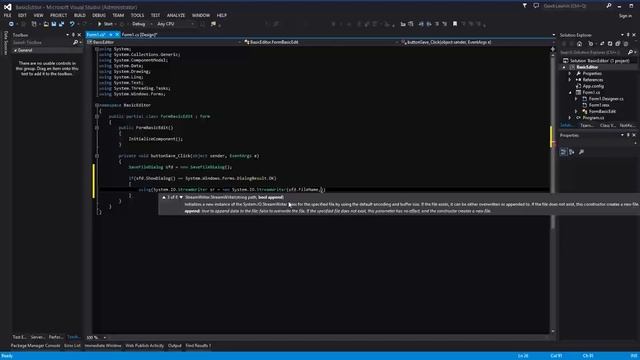This screenshot has height=360, width=640.
Task: Open the Debug configuration dropdown
Action: (142, 24)
